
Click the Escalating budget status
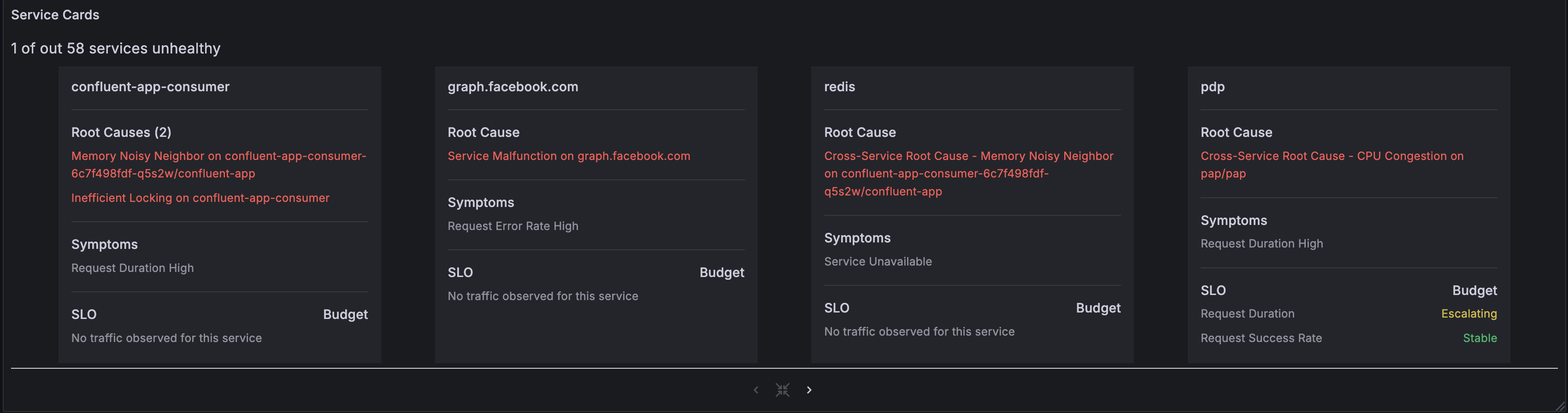1469,314
